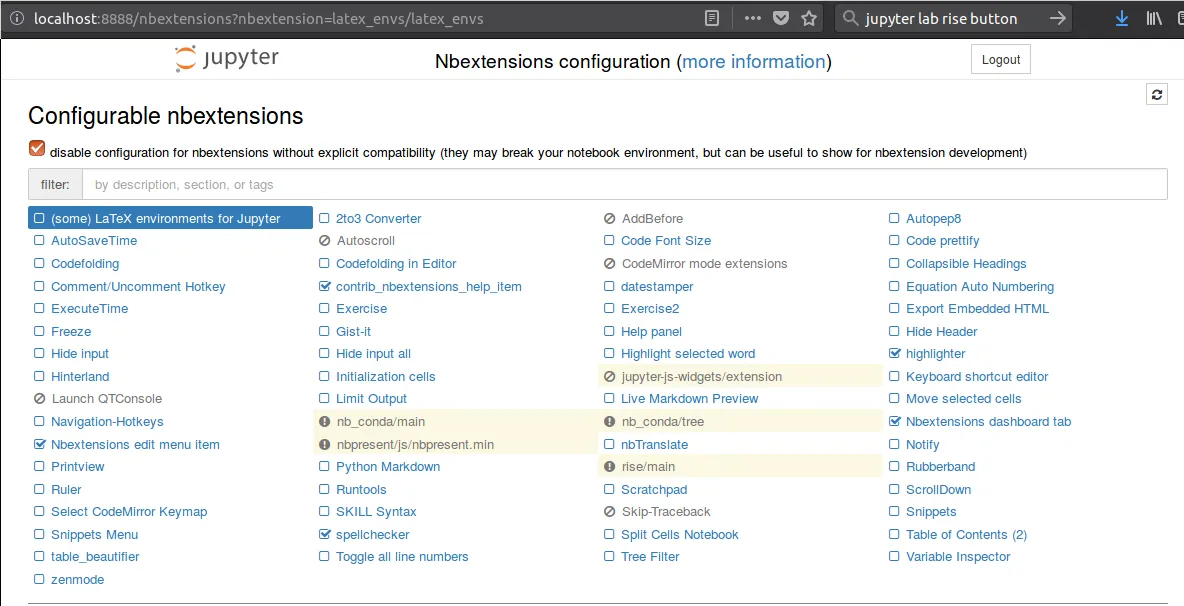Click the refresh nbextensions list icon
Viewport: 1184px width, 606px height.
pos(1157,94)
